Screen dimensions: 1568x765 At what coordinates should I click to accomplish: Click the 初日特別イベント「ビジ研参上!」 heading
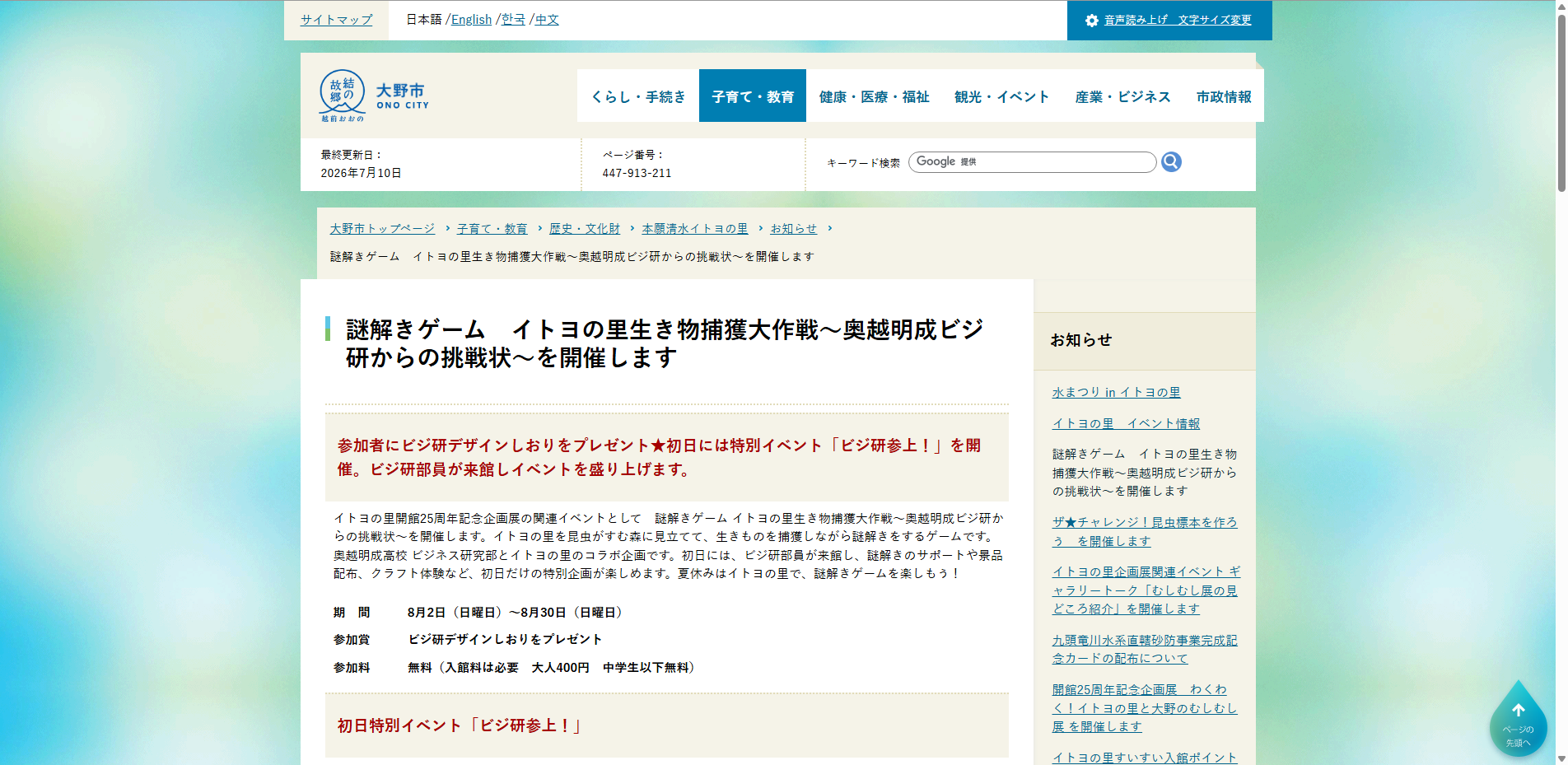tap(460, 725)
